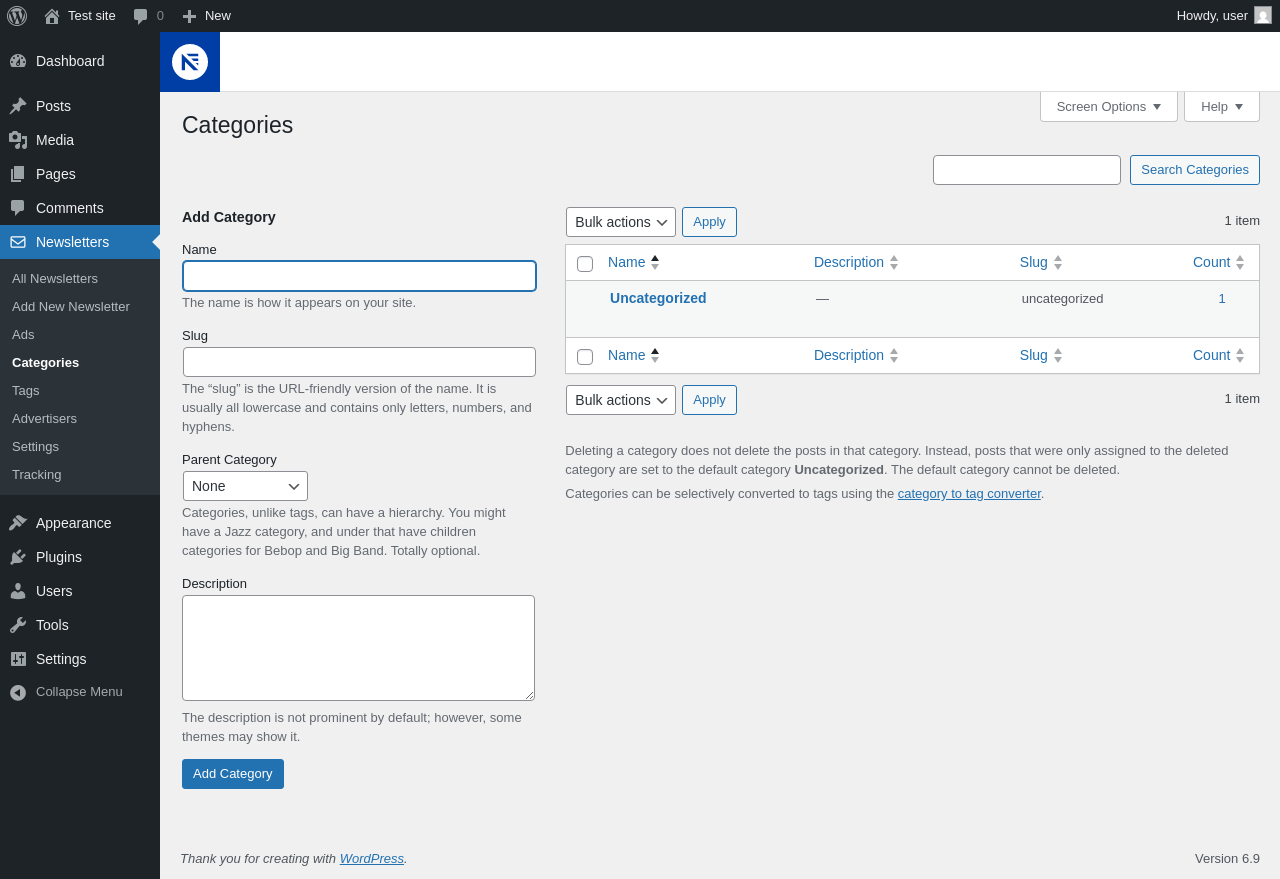Screen dimensions: 1280x879
Task: Click the Newsletter plugin logo icon
Action: point(190,62)
